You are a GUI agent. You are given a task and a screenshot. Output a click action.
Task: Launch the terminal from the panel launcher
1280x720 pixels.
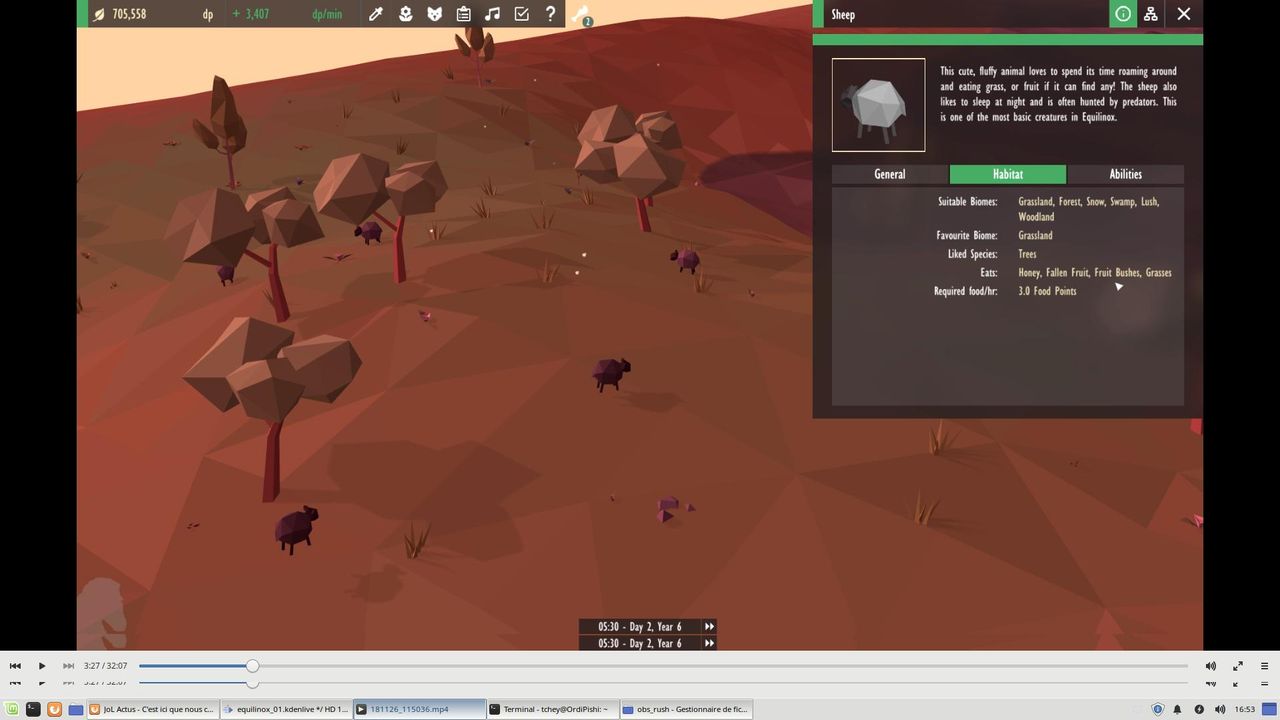tap(32, 709)
